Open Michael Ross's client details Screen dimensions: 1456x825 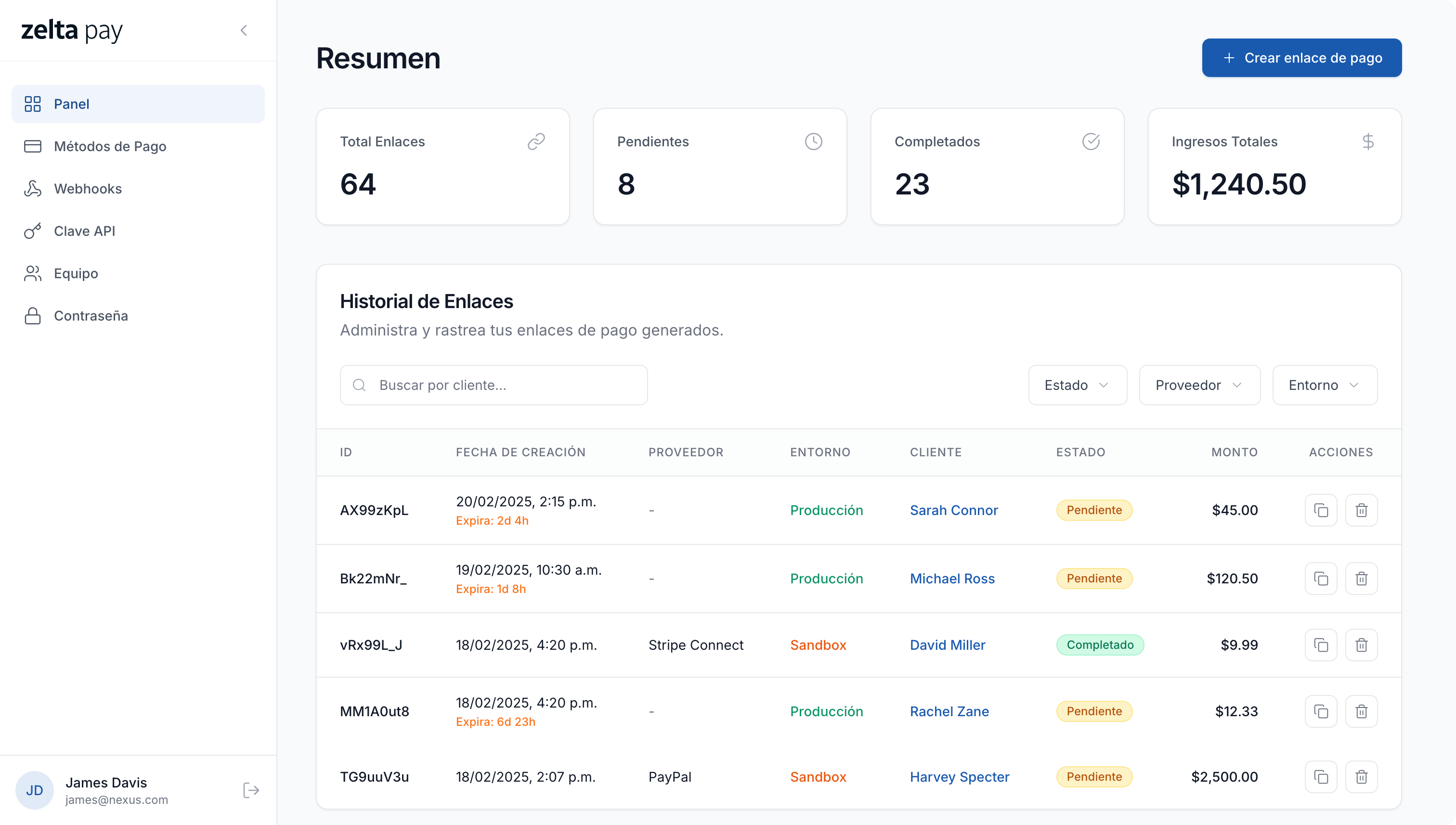[952, 579]
